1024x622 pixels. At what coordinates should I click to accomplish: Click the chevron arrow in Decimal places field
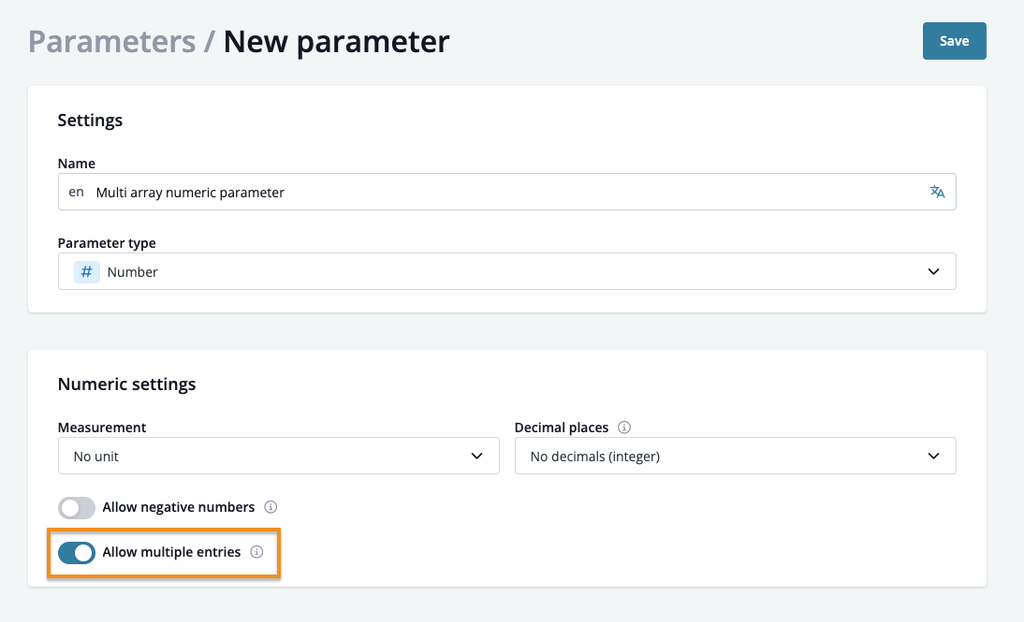point(933,456)
